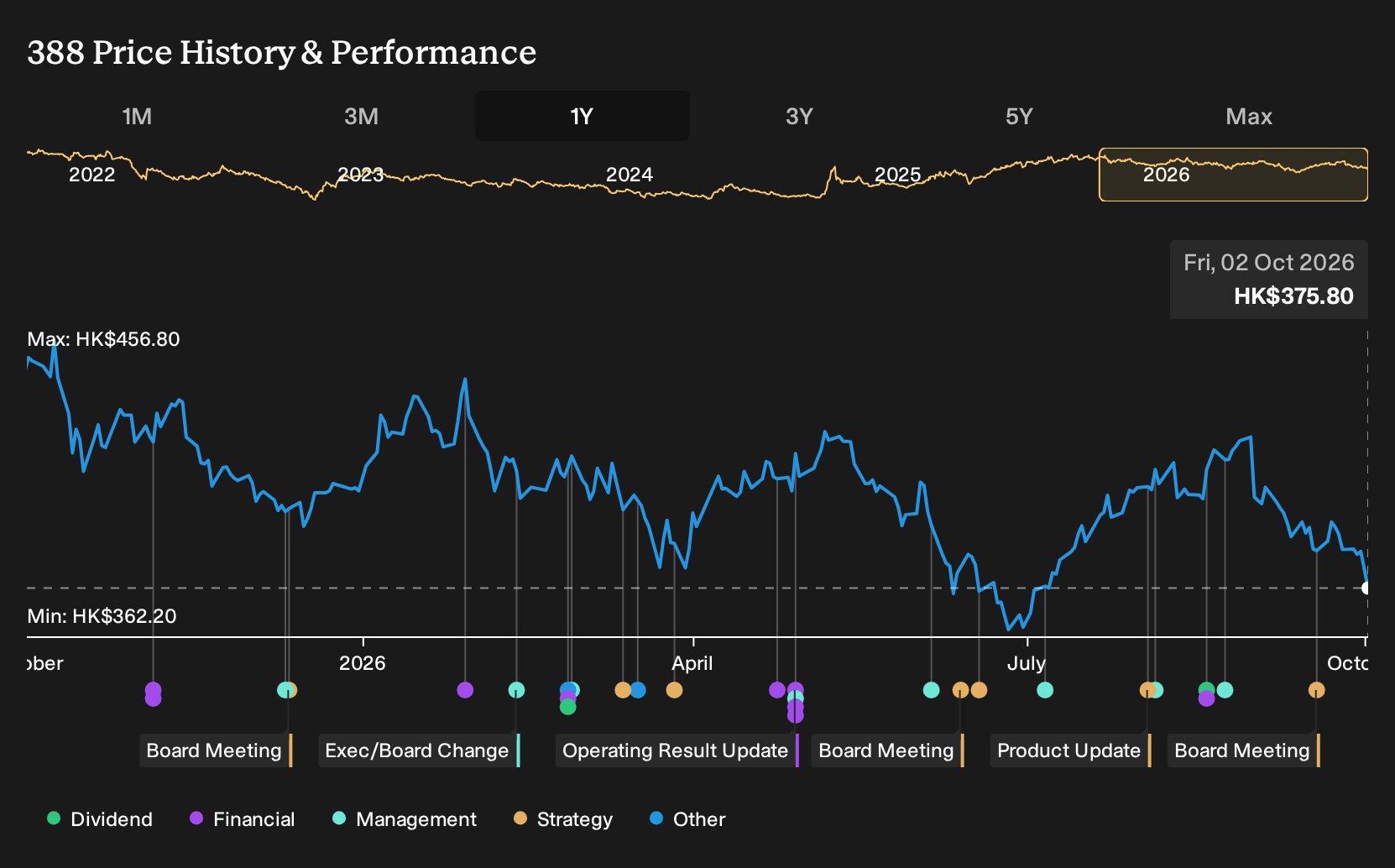
Task: Click the Board Meeting label after Product Update
Action: pos(1244,750)
